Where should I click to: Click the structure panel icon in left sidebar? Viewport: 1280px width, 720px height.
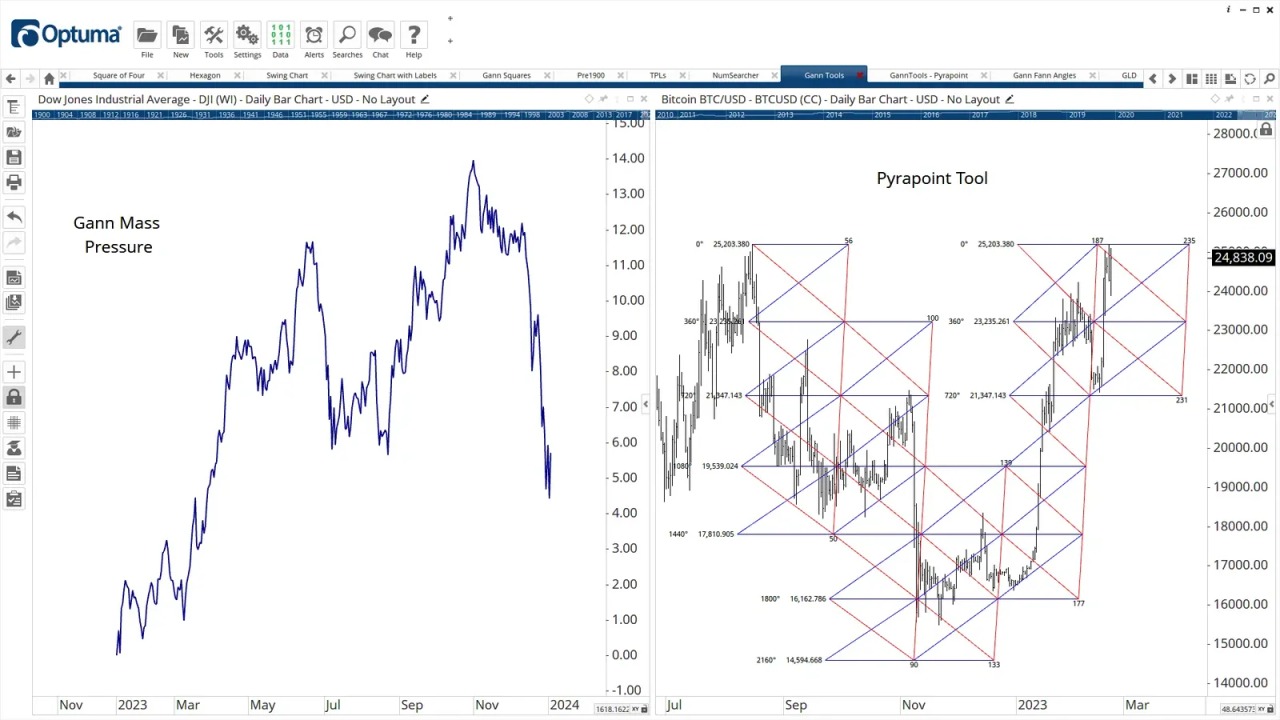(x=14, y=107)
